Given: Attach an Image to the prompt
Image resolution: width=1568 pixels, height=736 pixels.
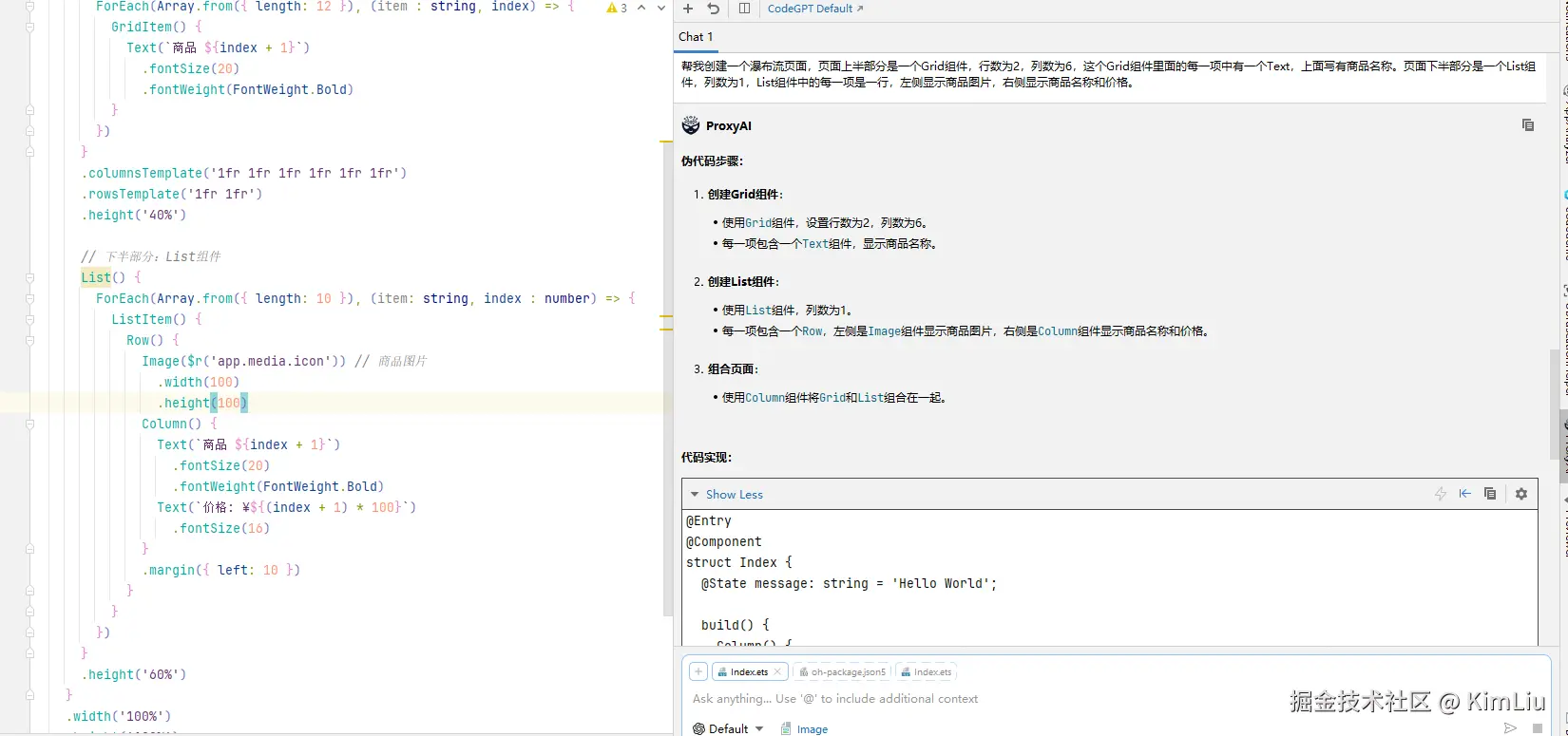Looking at the screenshot, I should 804,728.
